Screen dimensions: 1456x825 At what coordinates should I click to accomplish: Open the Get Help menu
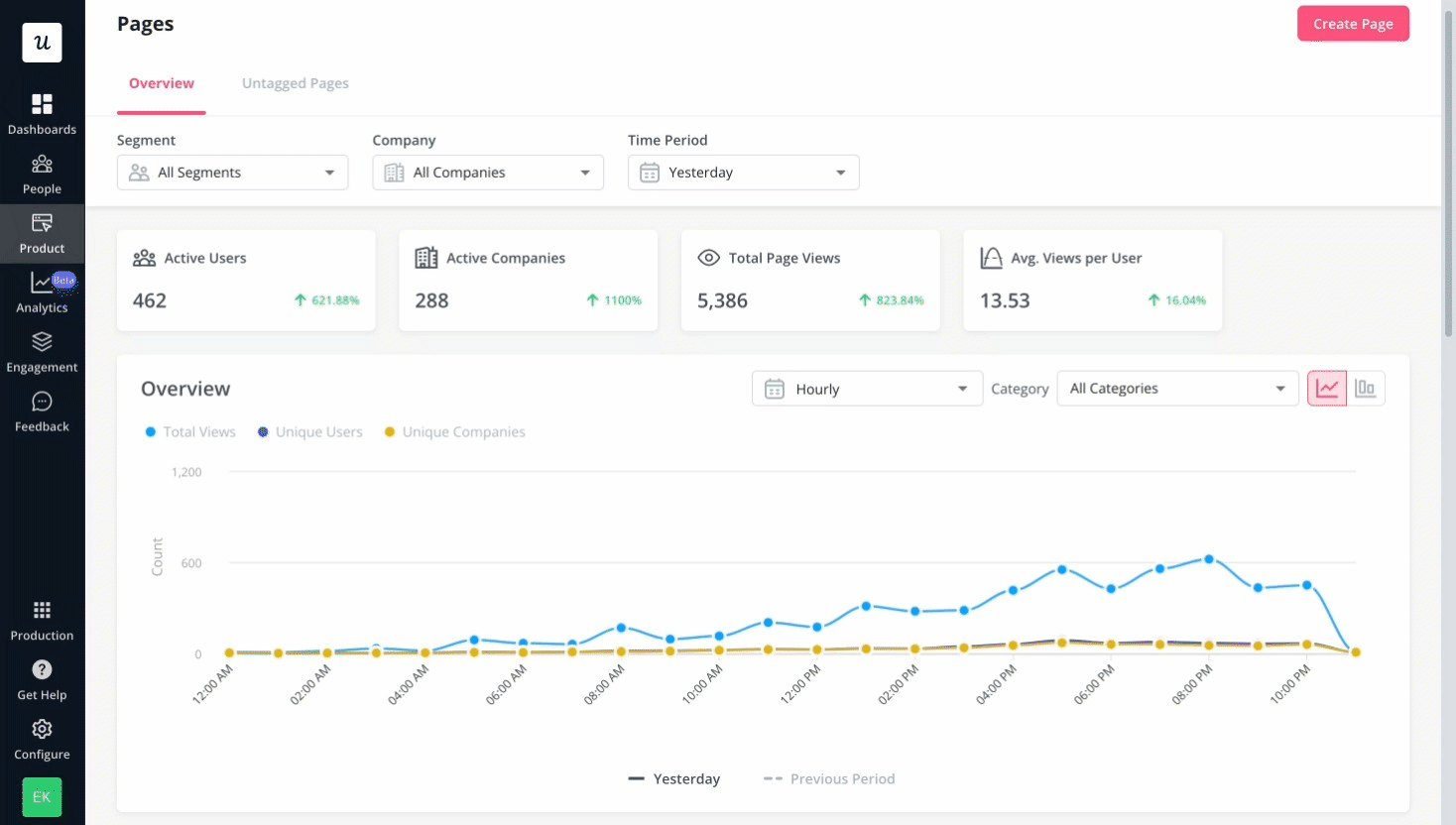[x=42, y=677]
